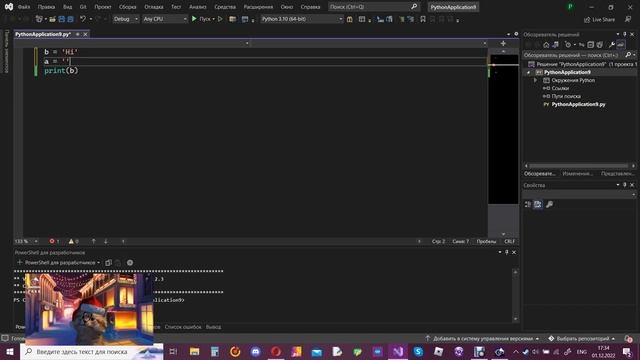640x360 pixels.
Task: Click the Поиск (Ctrl+Q) search box
Action: tap(373, 7)
